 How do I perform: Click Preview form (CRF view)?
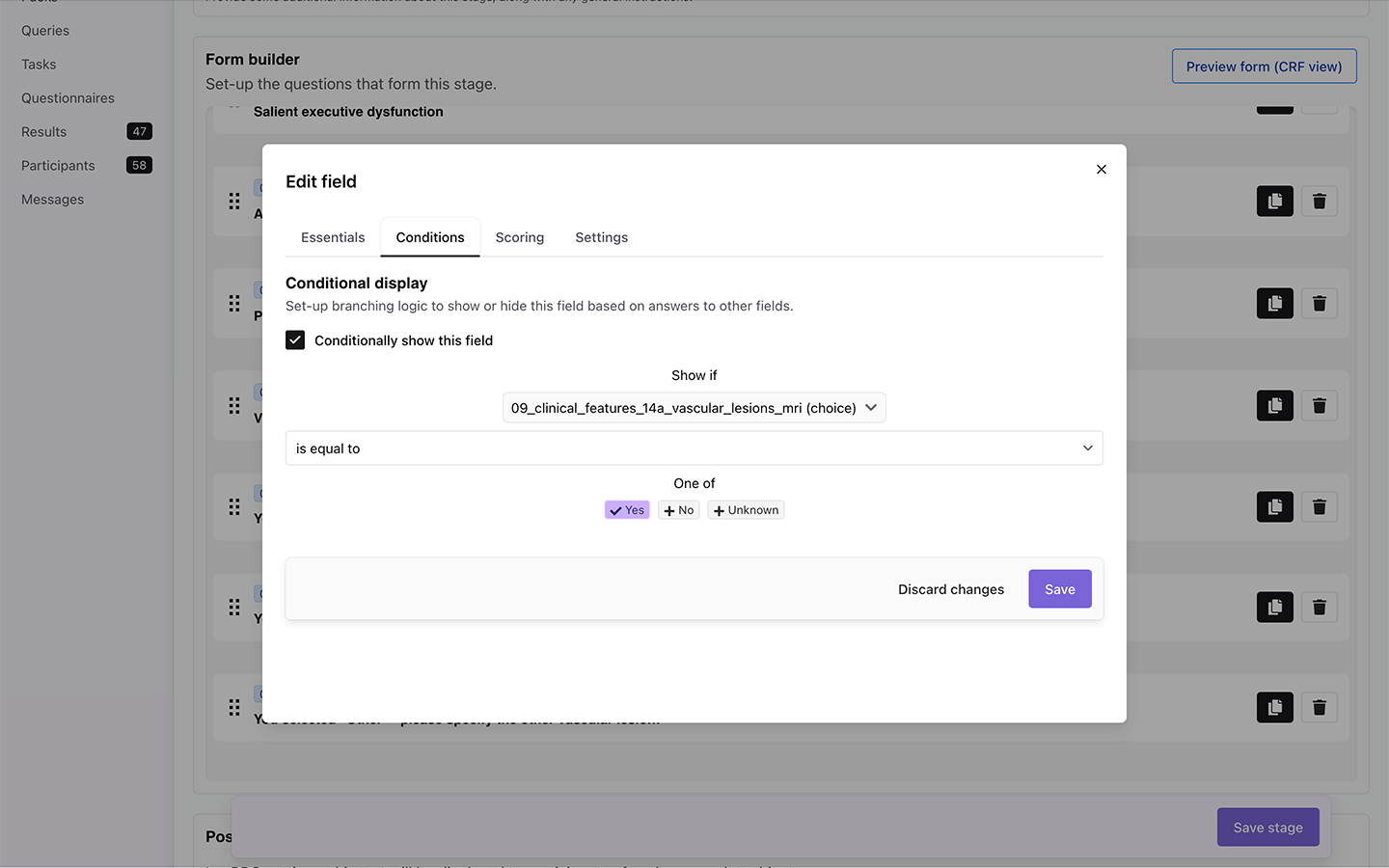pyautogui.click(x=1265, y=67)
